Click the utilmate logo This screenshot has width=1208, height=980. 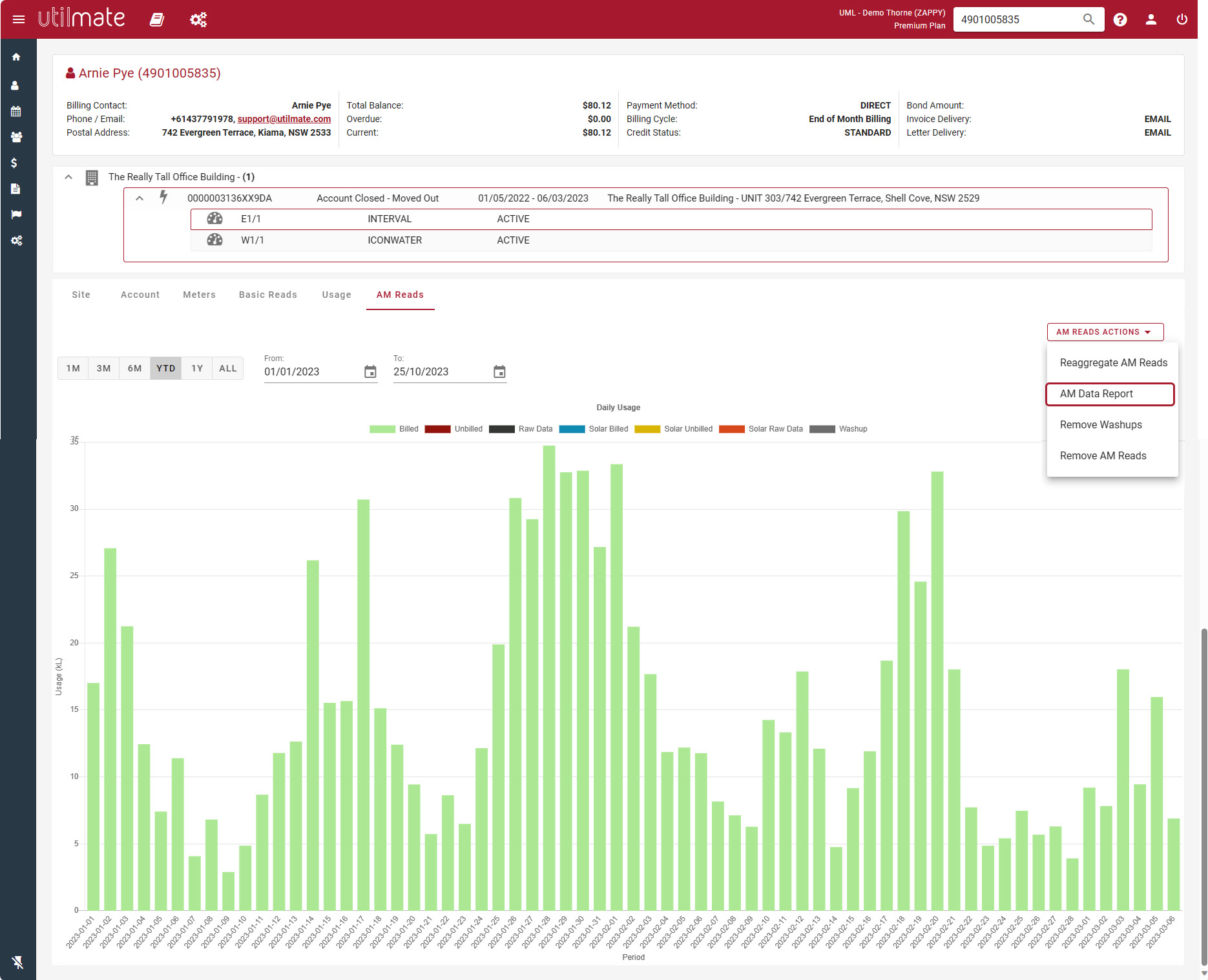[x=81, y=18]
